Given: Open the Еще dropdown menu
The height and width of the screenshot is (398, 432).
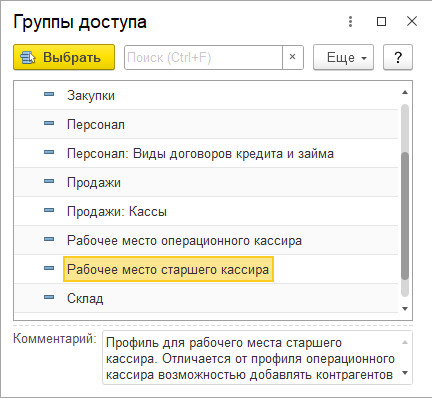Looking at the screenshot, I should 343,57.
